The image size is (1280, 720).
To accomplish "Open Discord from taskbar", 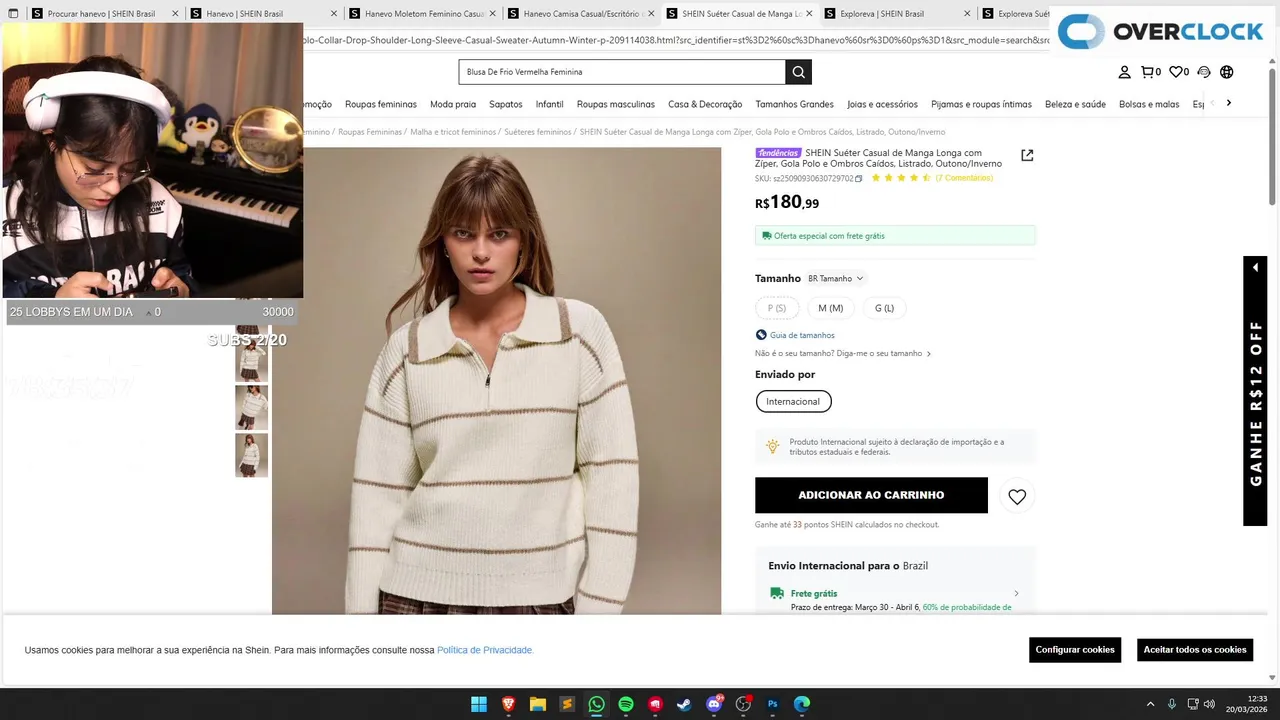I will (x=714, y=704).
